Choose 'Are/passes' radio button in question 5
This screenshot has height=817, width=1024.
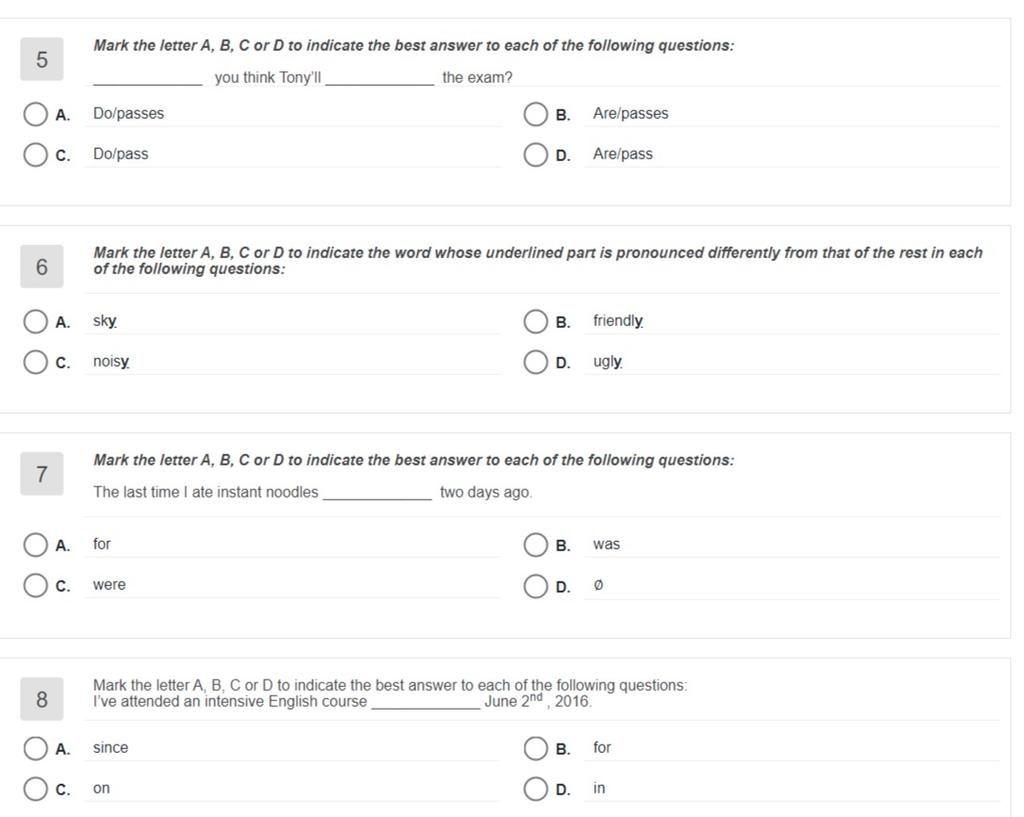tap(536, 114)
